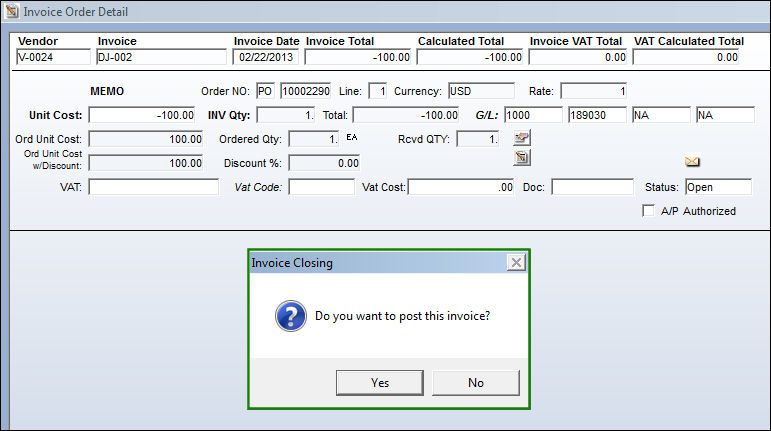Screen dimensions: 771x431
Task: Click the Currency field showing USD
Action: [481, 91]
